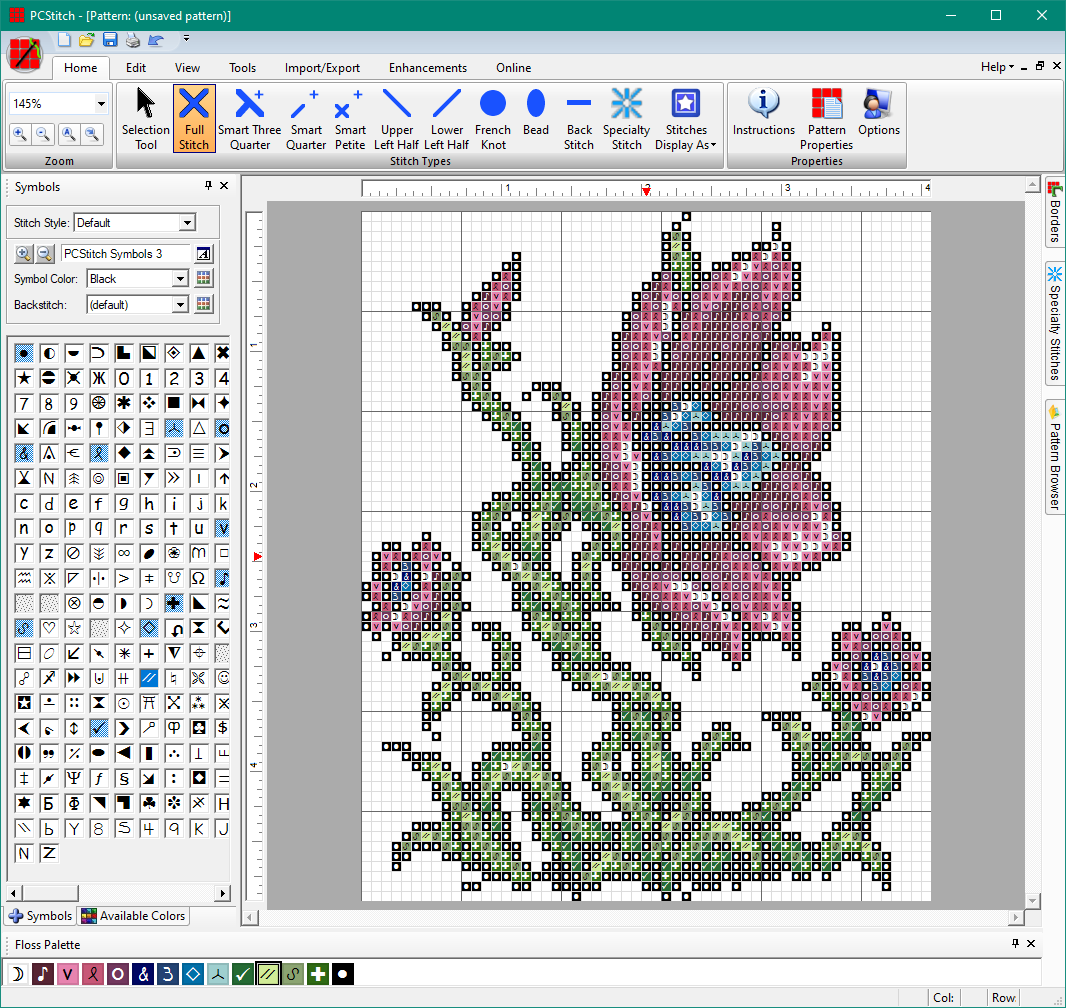Pin the Symbols panel
The width and height of the screenshot is (1066, 1008).
coord(209,186)
